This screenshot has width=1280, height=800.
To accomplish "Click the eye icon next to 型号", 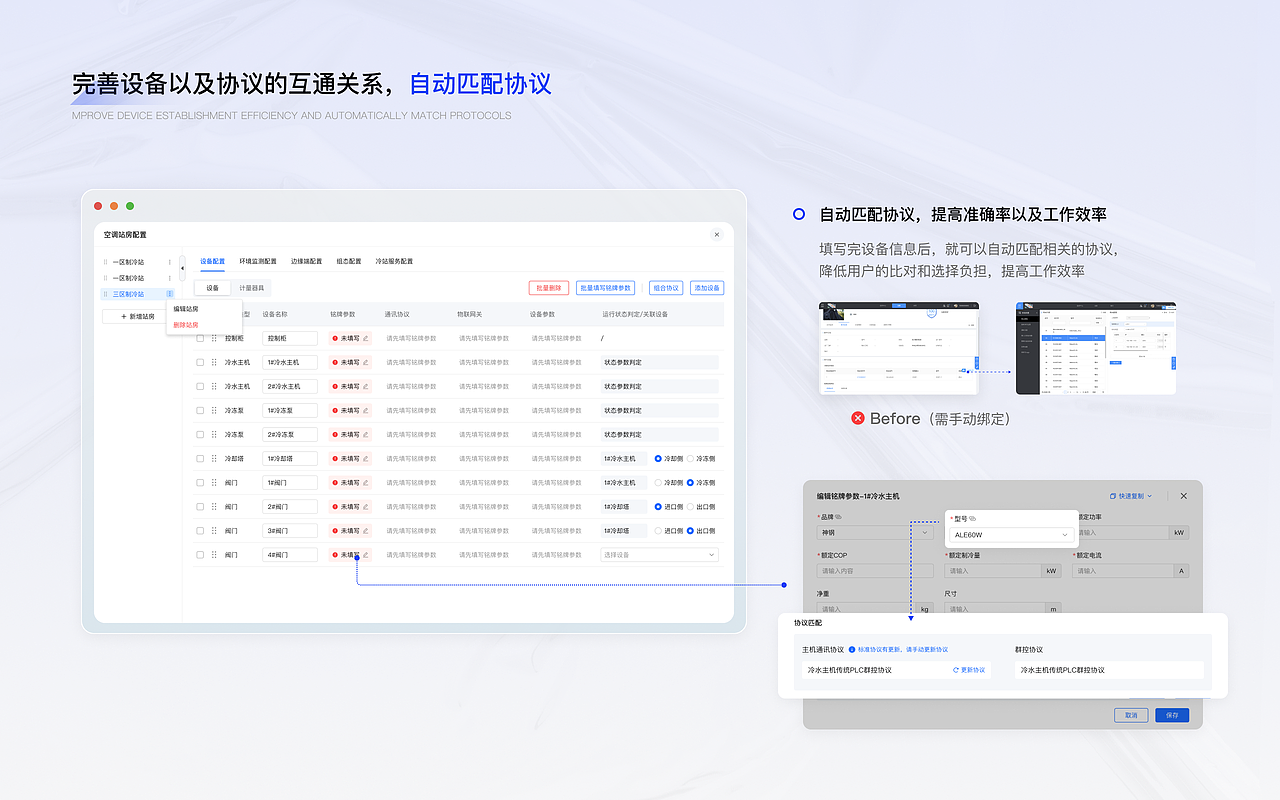I will click(x=972, y=519).
